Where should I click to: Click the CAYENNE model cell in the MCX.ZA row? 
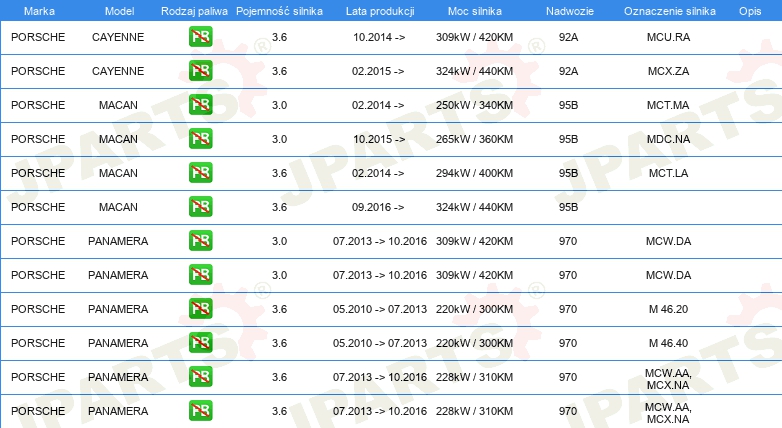pos(118,71)
